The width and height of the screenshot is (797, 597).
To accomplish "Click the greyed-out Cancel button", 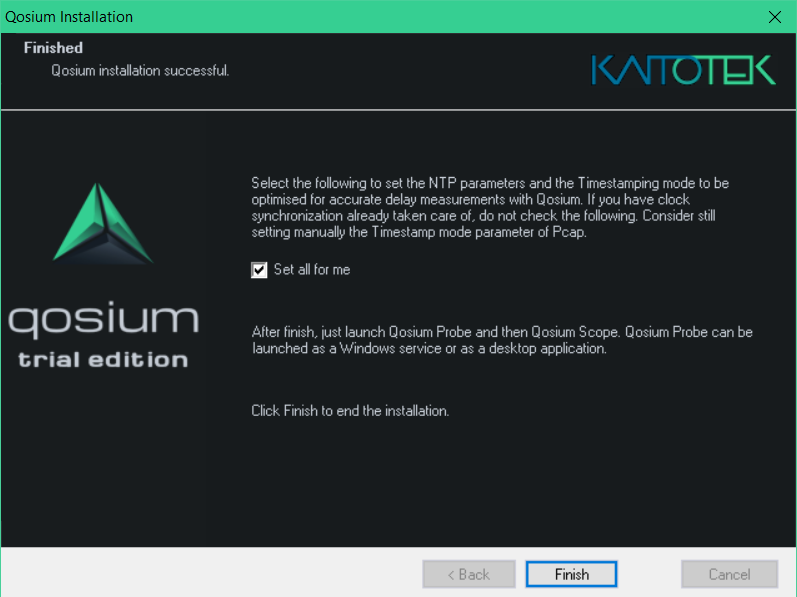I will (729, 574).
